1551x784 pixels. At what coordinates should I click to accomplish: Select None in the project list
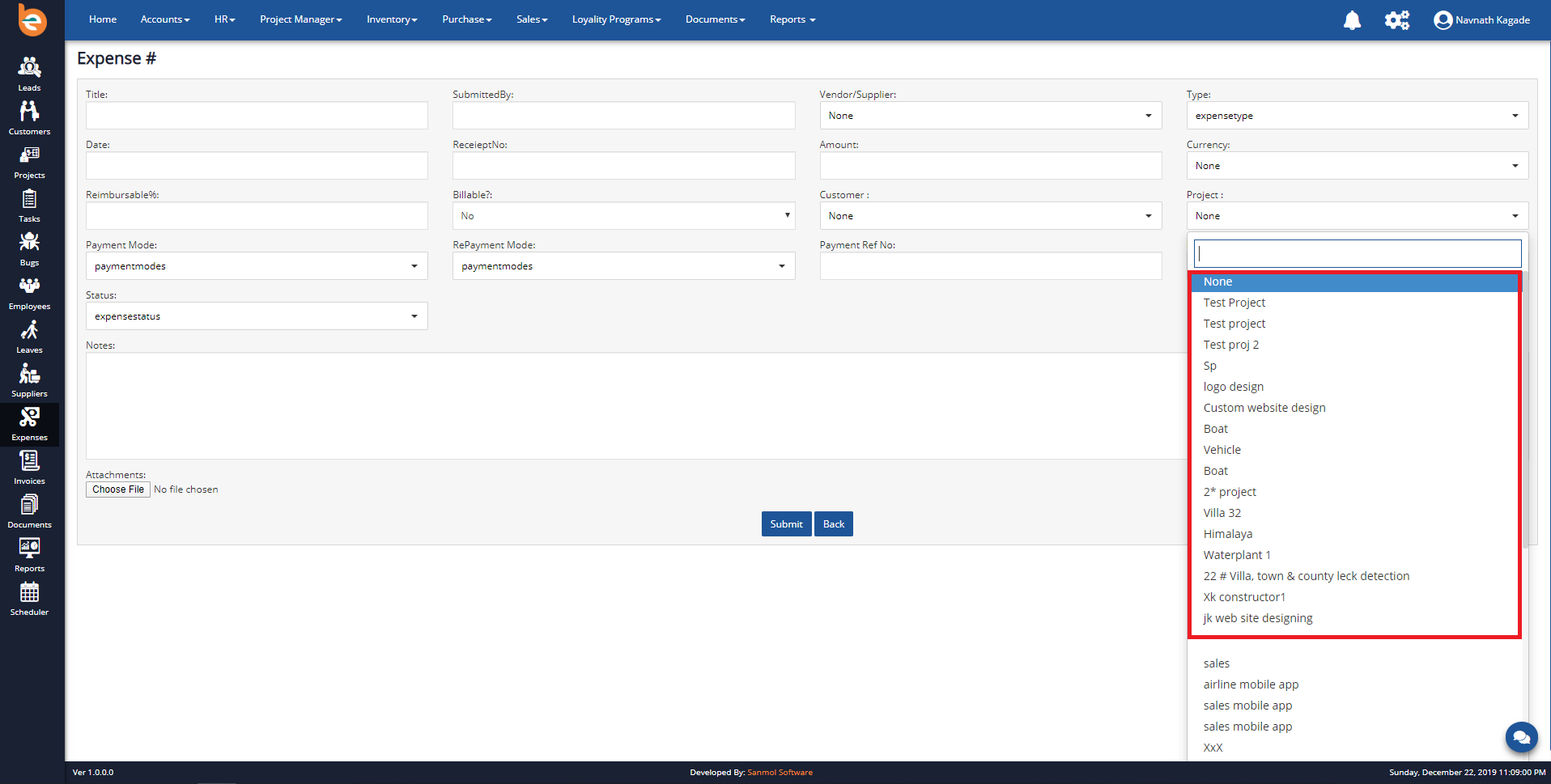click(1355, 282)
